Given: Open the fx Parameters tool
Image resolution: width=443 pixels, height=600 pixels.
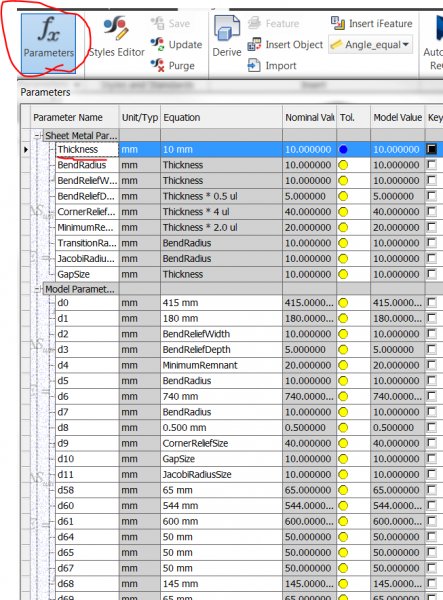Looking at the screenshot, I should click(x=48, y=43).
